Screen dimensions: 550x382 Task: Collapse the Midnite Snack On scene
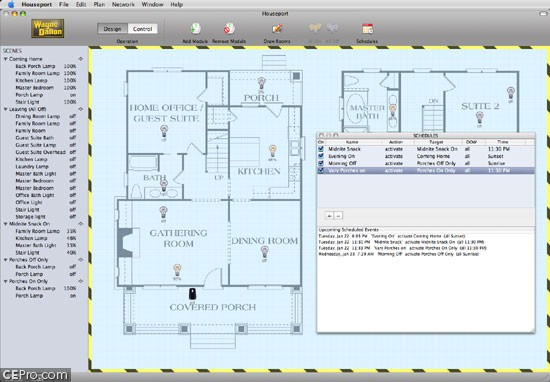click(6, 224)
